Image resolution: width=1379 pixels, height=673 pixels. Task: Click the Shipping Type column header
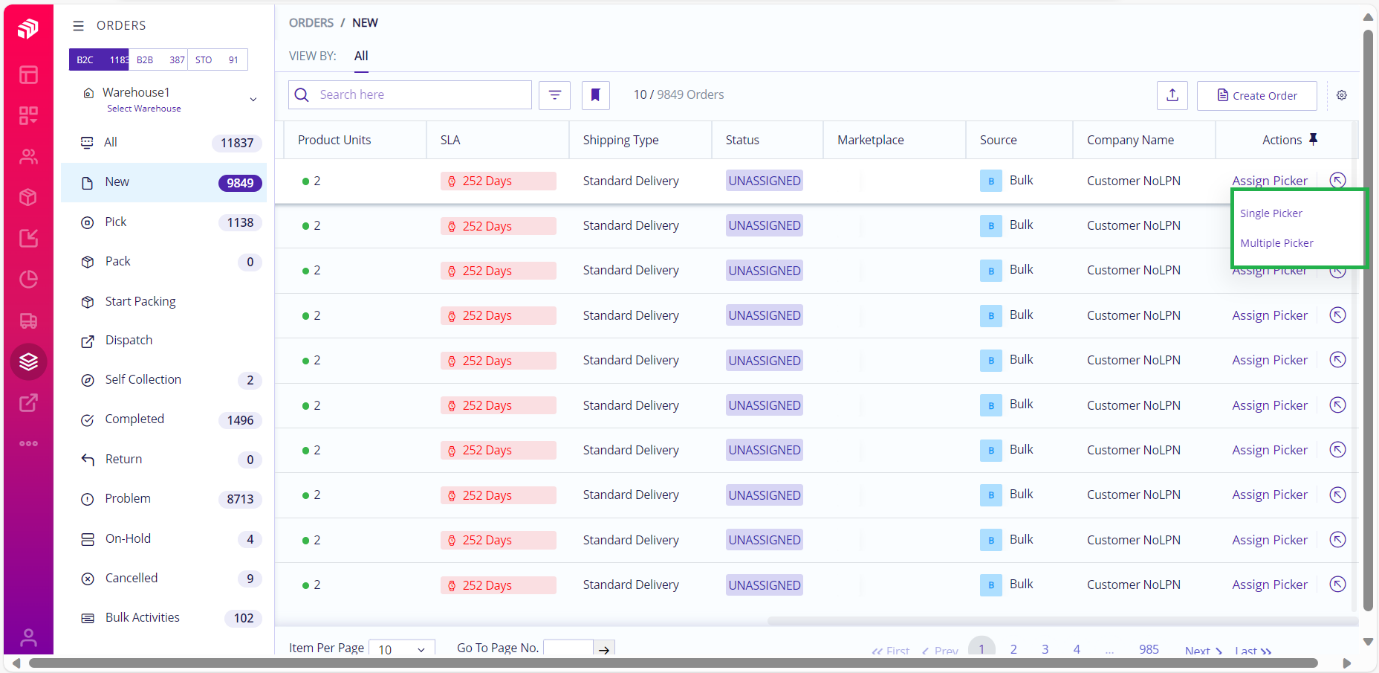coord(640,140)
